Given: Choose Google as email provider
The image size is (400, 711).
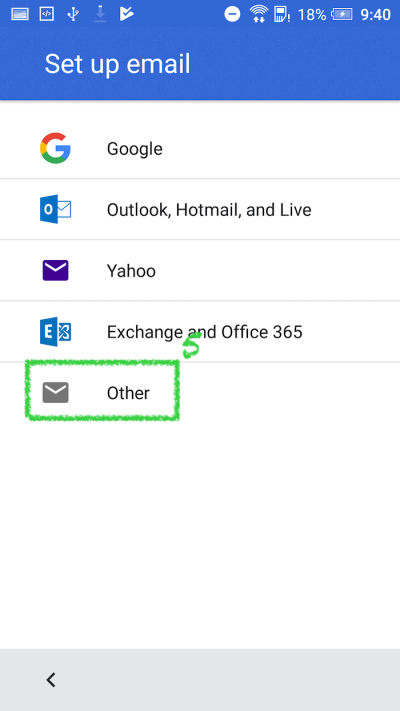Looking at the screenshot, I should click(x=200, y=148).
